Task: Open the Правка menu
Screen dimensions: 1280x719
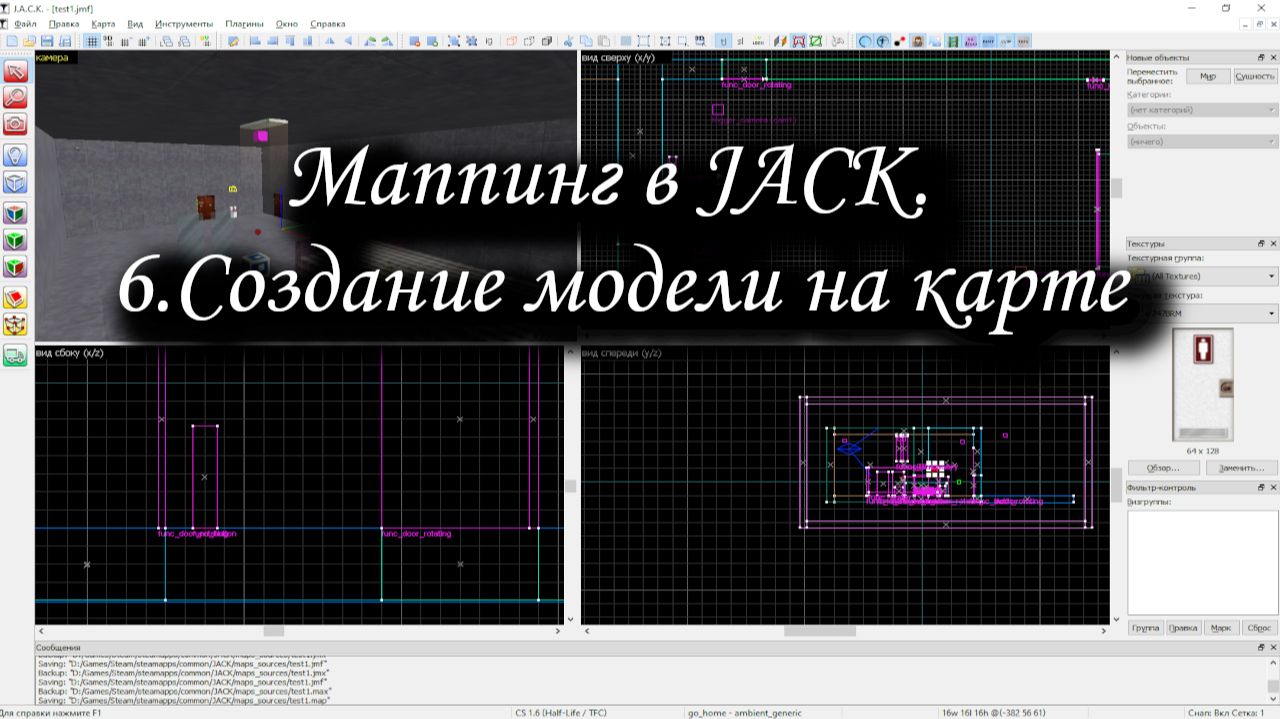Action: 63,23
